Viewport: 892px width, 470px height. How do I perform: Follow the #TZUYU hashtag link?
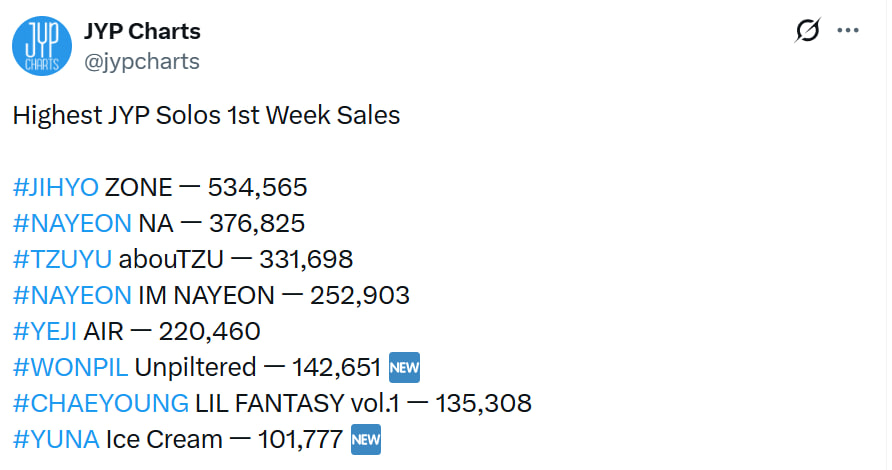(x=62, y=259)
